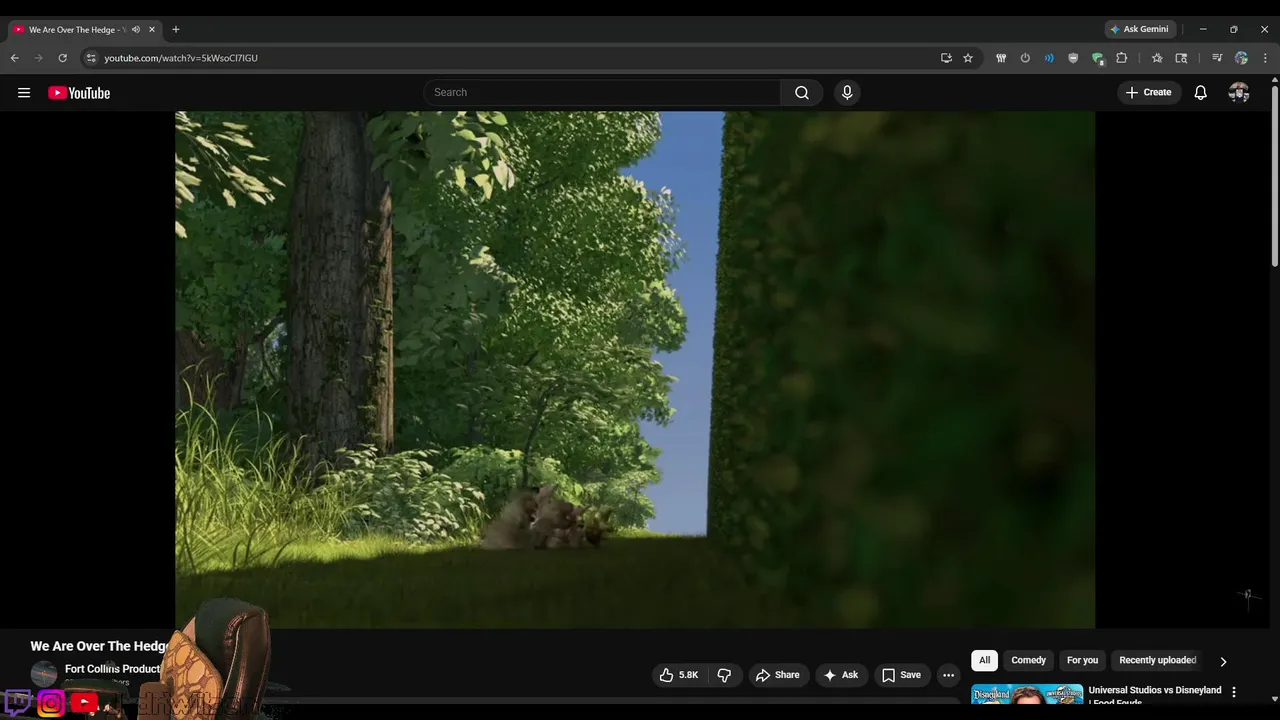Open the blue sound waves extension
The height and width of the screenshot is (720, 1280).
coord(1049,58)
